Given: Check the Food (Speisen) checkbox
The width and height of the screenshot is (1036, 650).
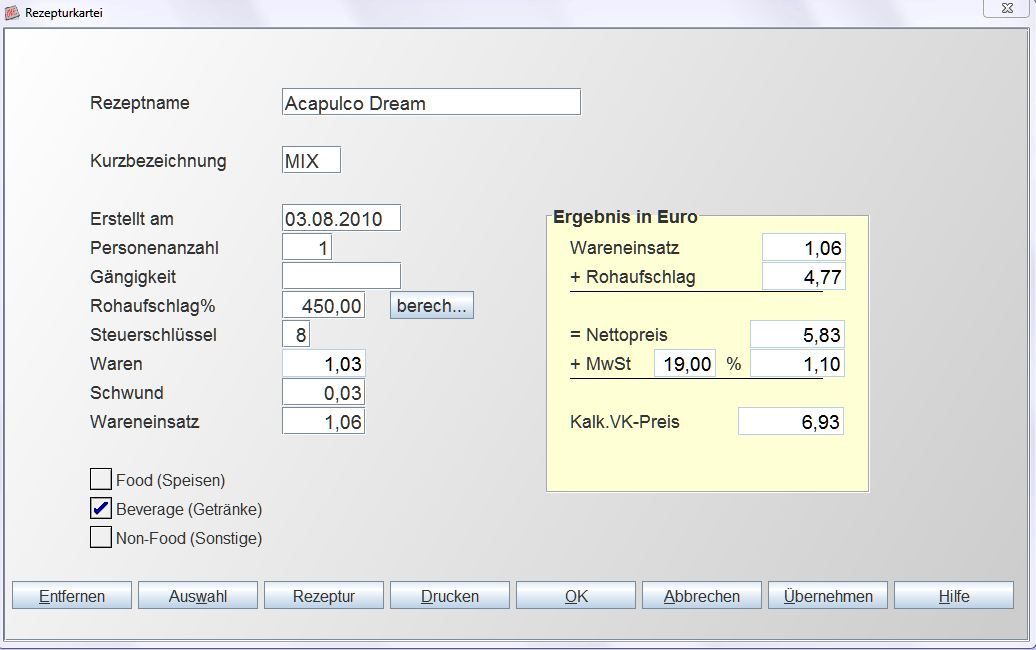Looking at the screenshot, I should point(101,479).
